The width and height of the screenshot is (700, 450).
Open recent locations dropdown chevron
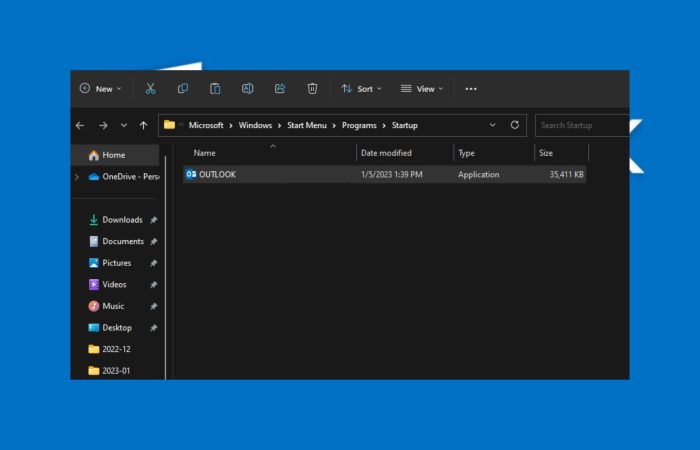(124, 125)
